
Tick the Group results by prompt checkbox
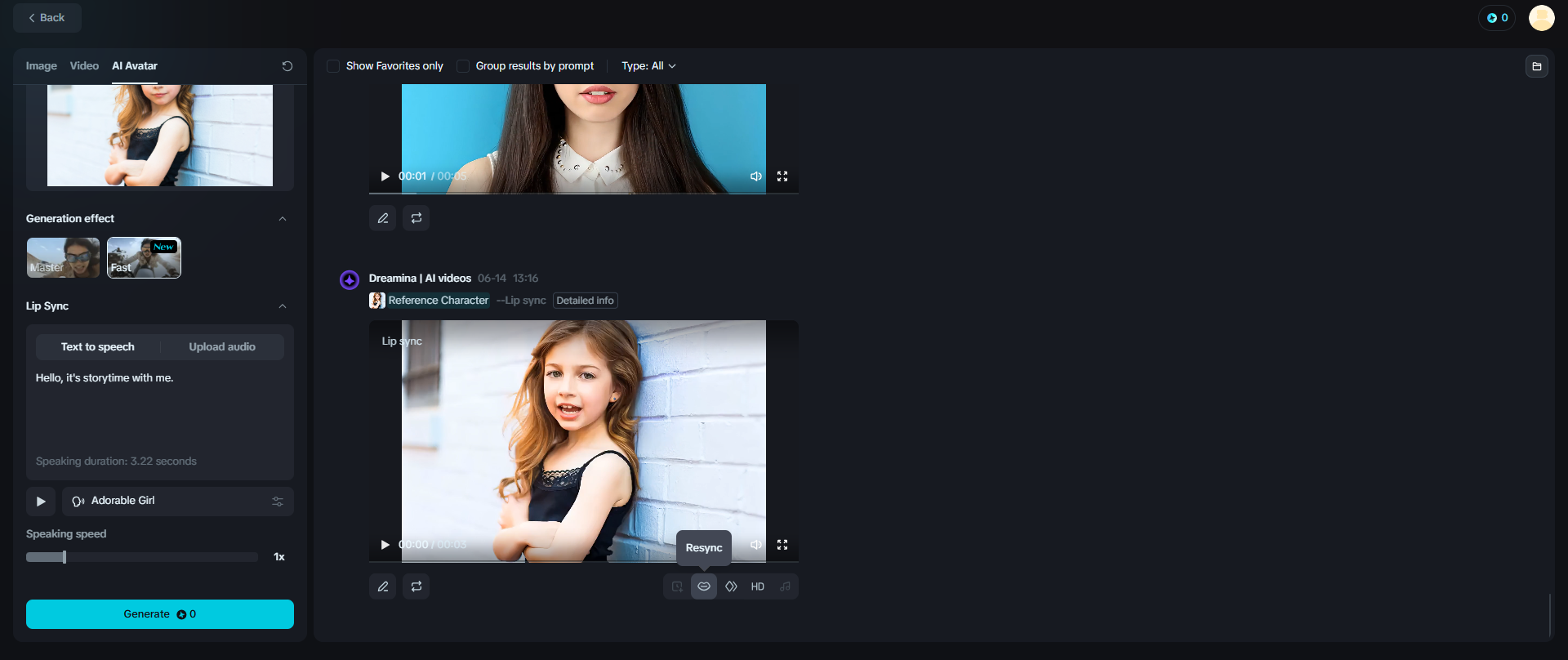coord(463,66)
